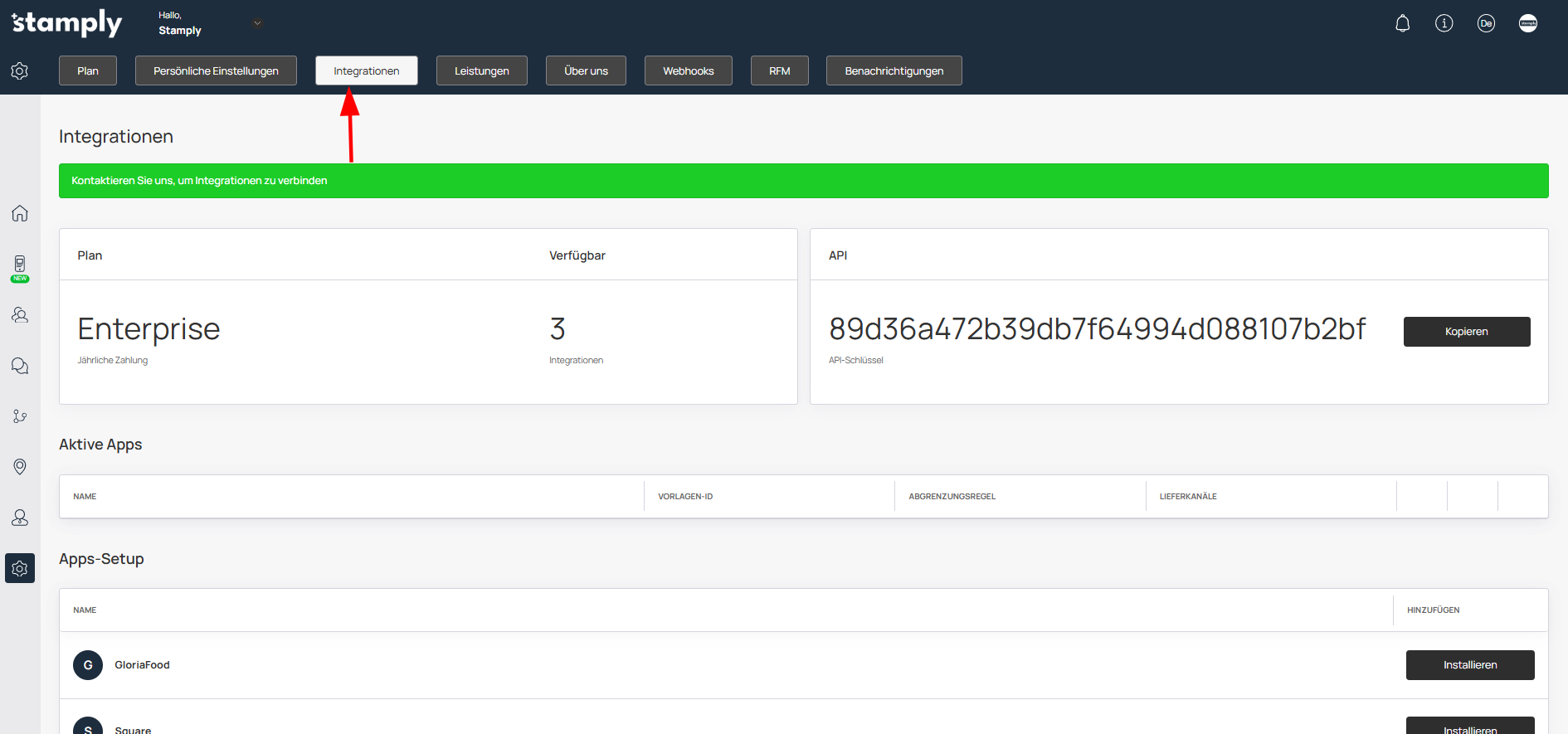Switch to the Webhooks tab

pos(688,70)
